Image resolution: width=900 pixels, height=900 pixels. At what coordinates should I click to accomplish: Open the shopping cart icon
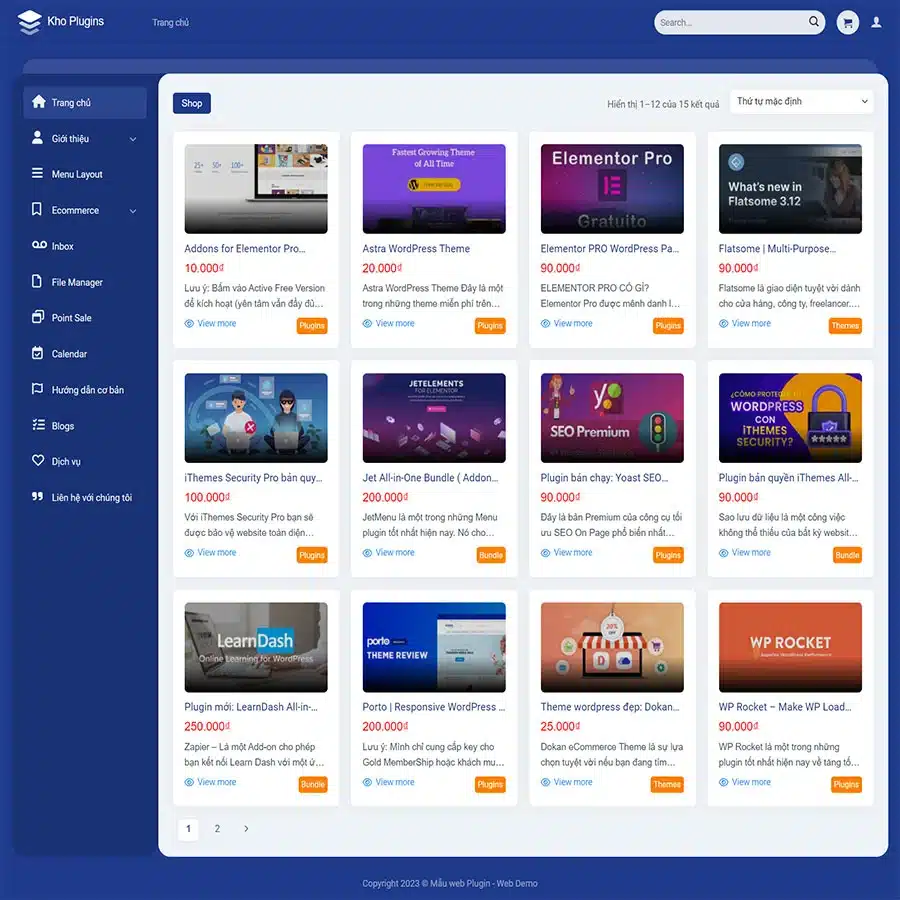(x=847, y=21)
